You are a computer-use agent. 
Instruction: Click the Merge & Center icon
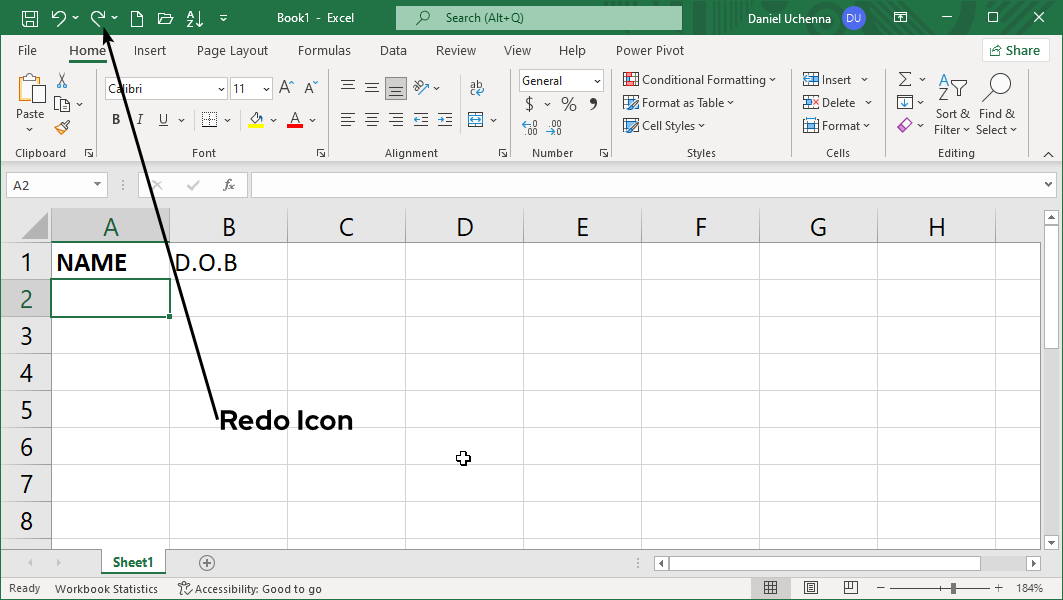(476, 120)
